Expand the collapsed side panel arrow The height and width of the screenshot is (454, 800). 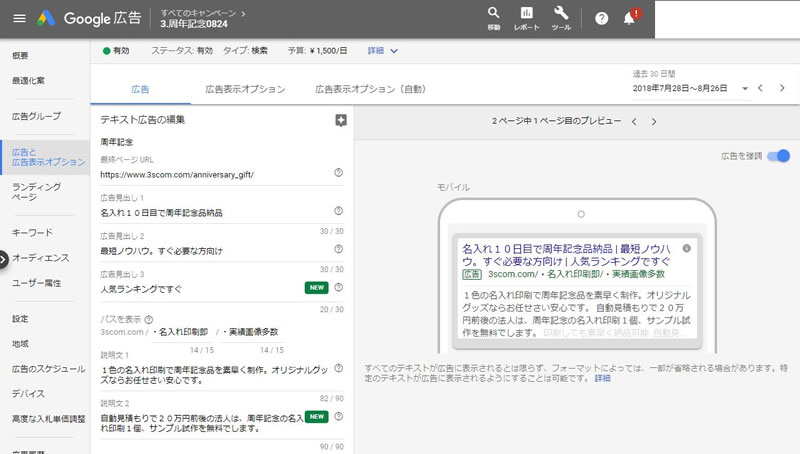[x=4, y=259]
